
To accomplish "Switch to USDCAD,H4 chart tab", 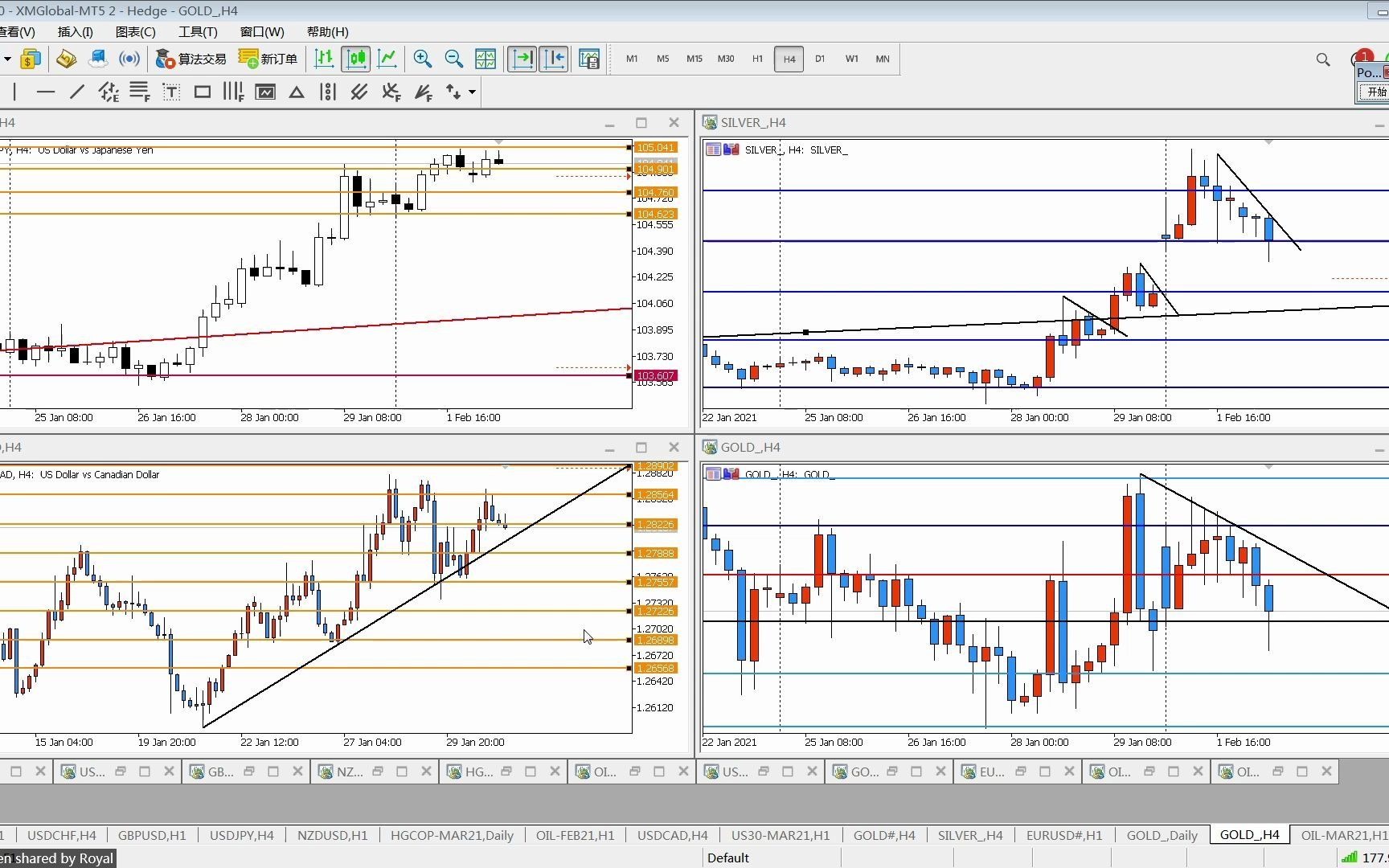I will (x=673, y=835).
